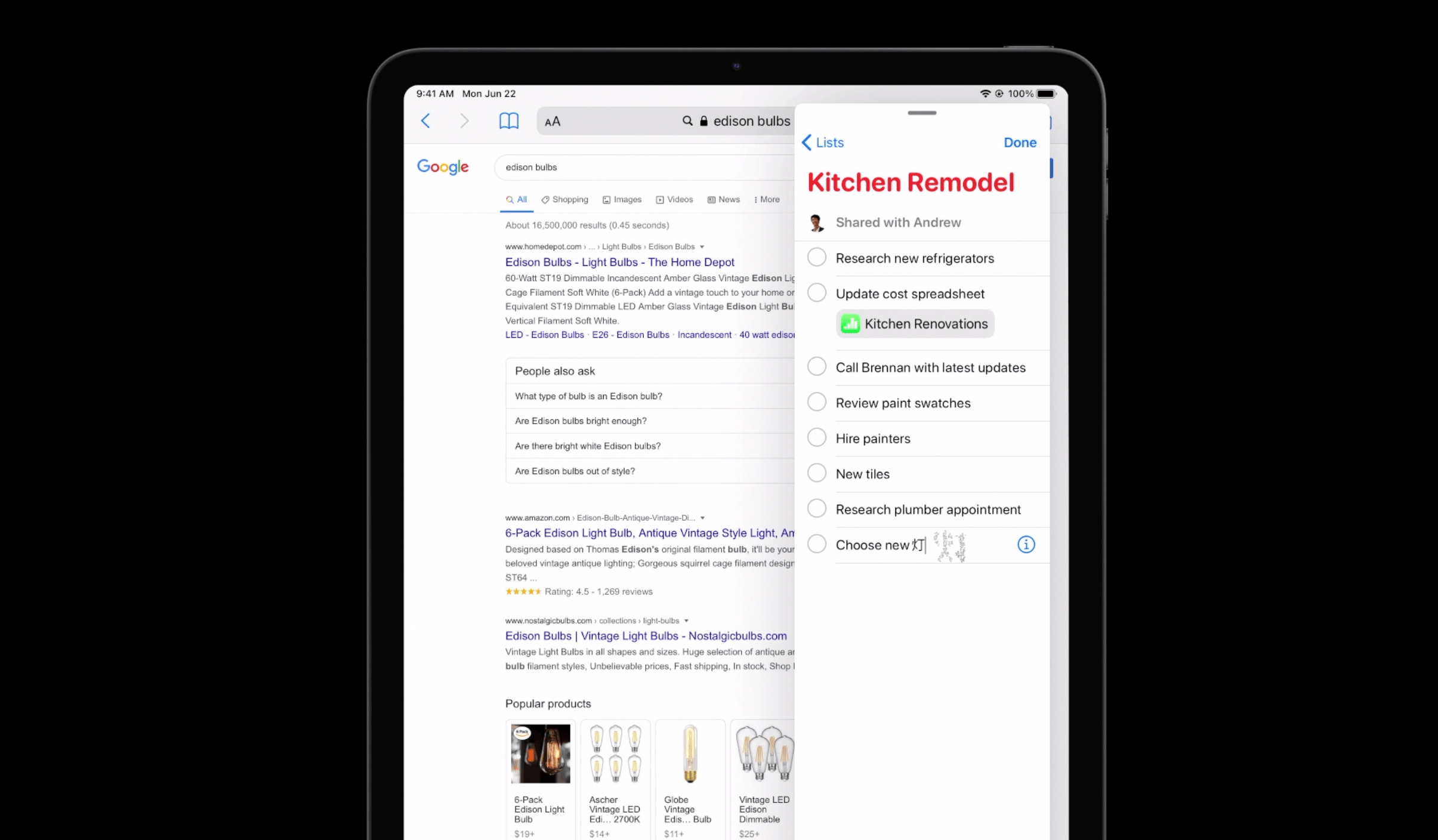Image resolution: width=1438 pixels, height=840 pixels.
Task: Edit the Choose new reminder text
Action: [880, 545]
